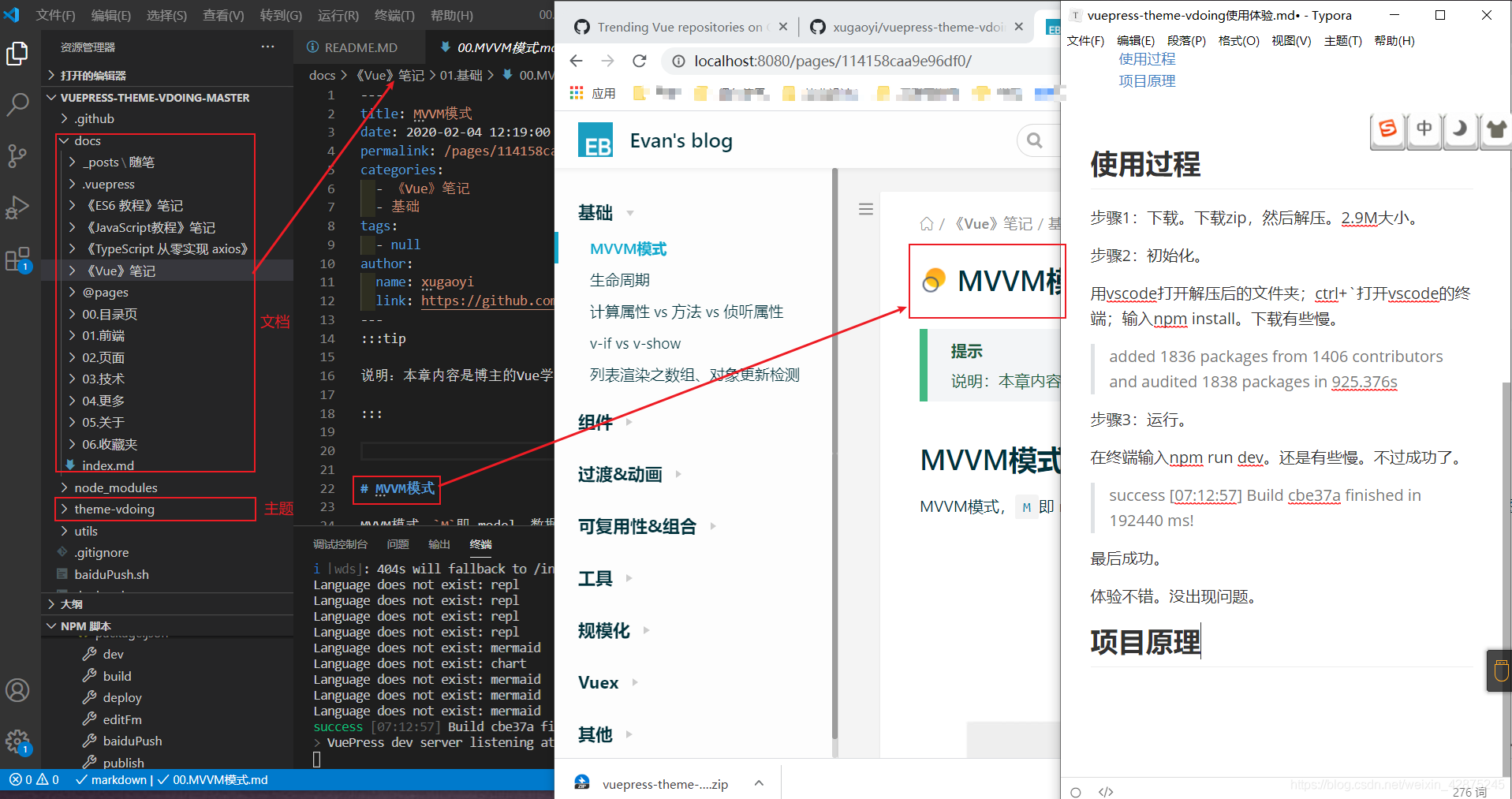
Task: Click errors and warnings status indicator
Action: 34,780
